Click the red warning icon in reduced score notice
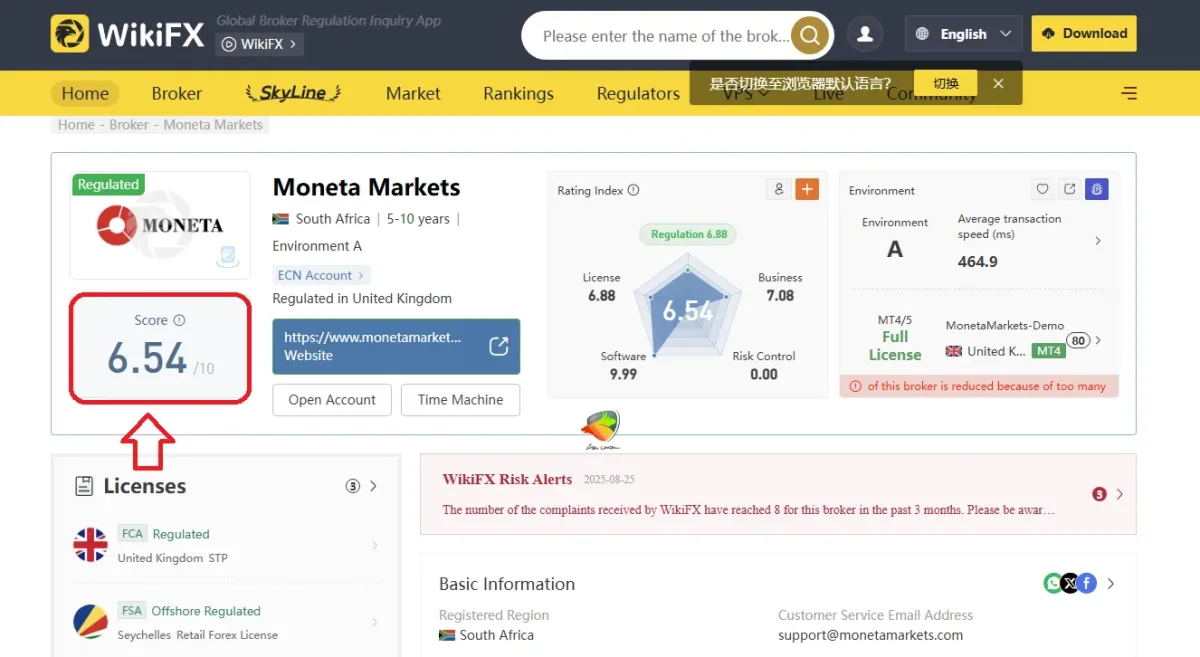The height and width of the screenshot is (657, 1200). point(855,386)
